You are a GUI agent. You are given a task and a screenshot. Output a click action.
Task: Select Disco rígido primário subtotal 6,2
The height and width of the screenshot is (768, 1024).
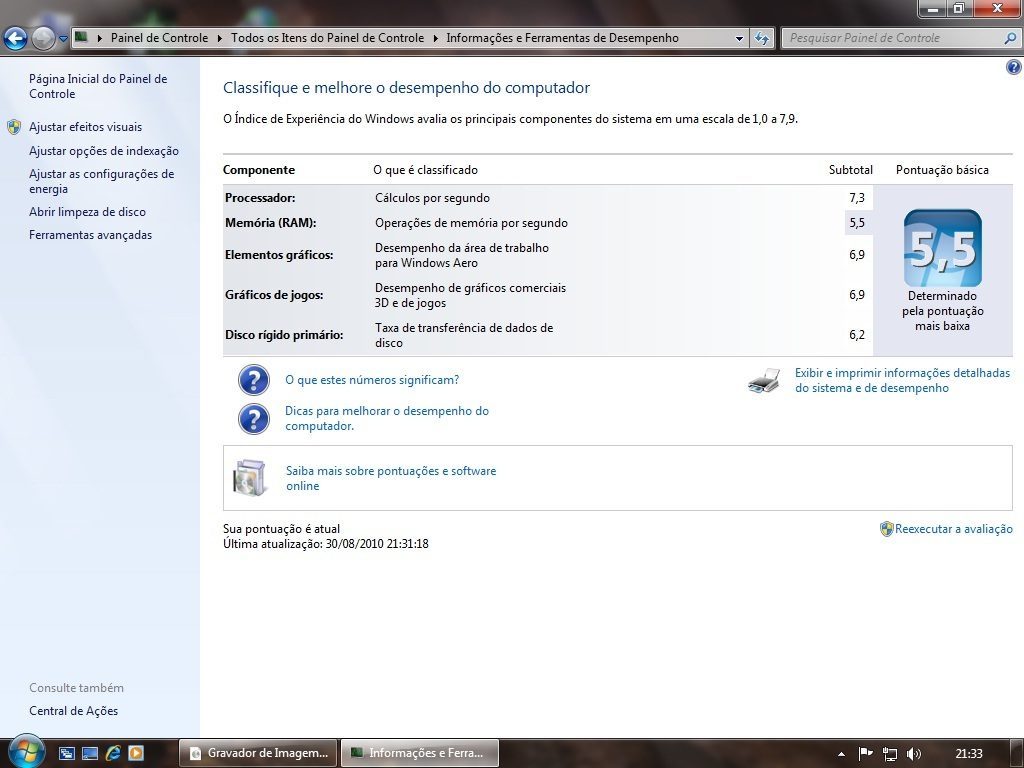coord(857,335)
